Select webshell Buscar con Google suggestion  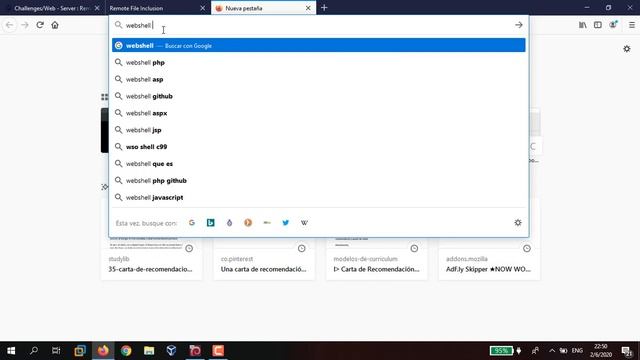319,45
